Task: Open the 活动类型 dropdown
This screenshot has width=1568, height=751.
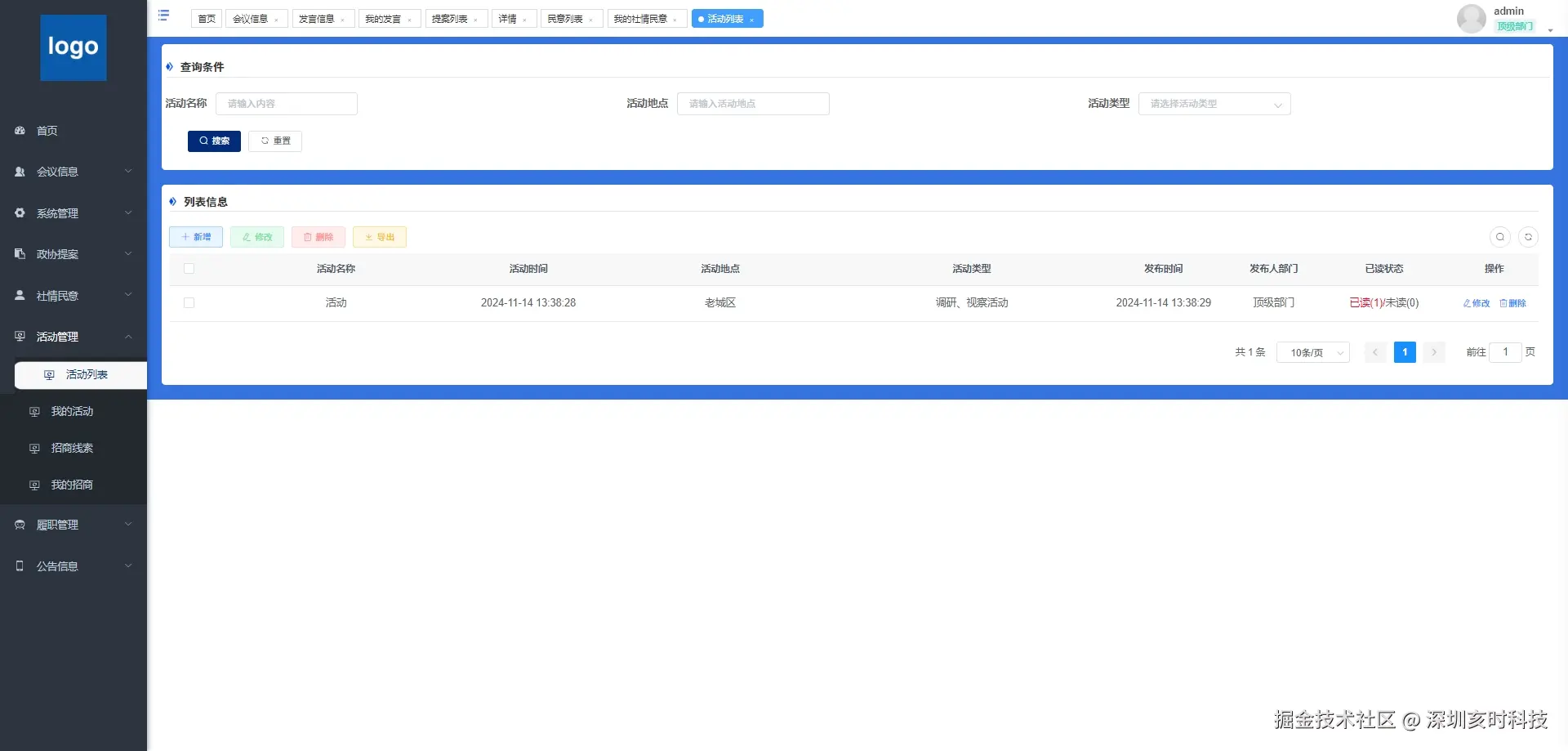Action: pyautogui.click(x=1214, y=104)
